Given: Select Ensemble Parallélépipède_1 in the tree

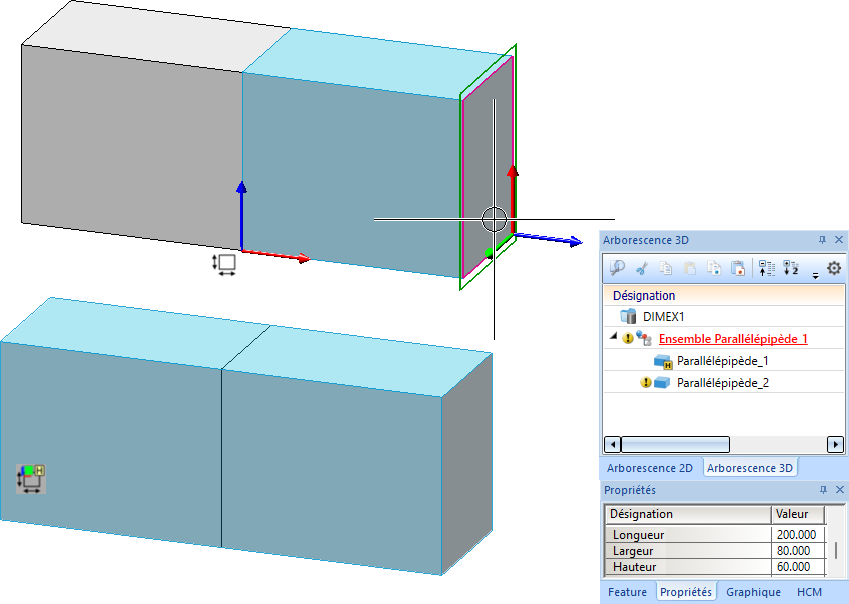Looking at the screenshot, I should [733, 339].
